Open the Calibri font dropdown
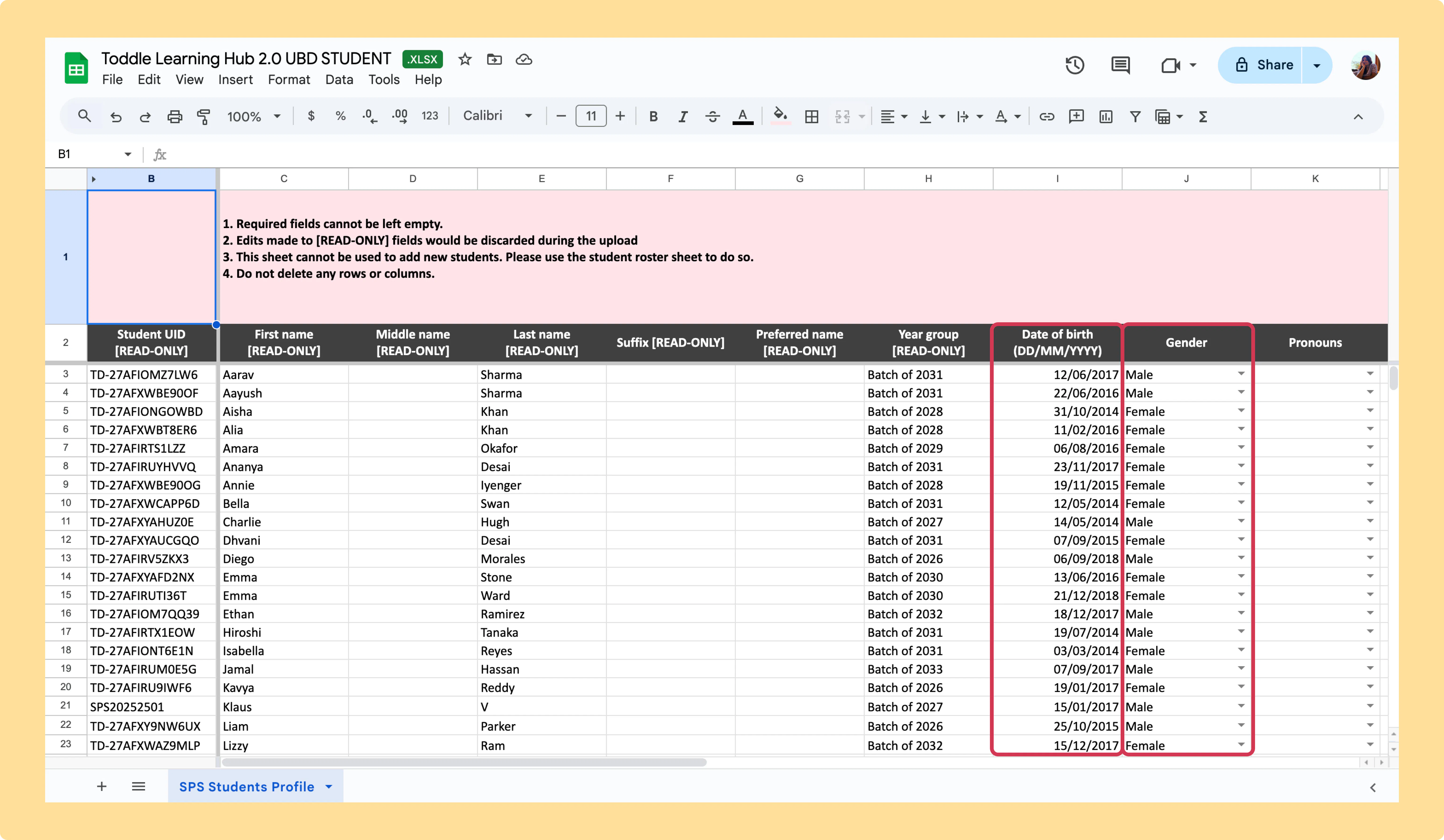Screen dimensions: 1444x840 tap(497, 116)
